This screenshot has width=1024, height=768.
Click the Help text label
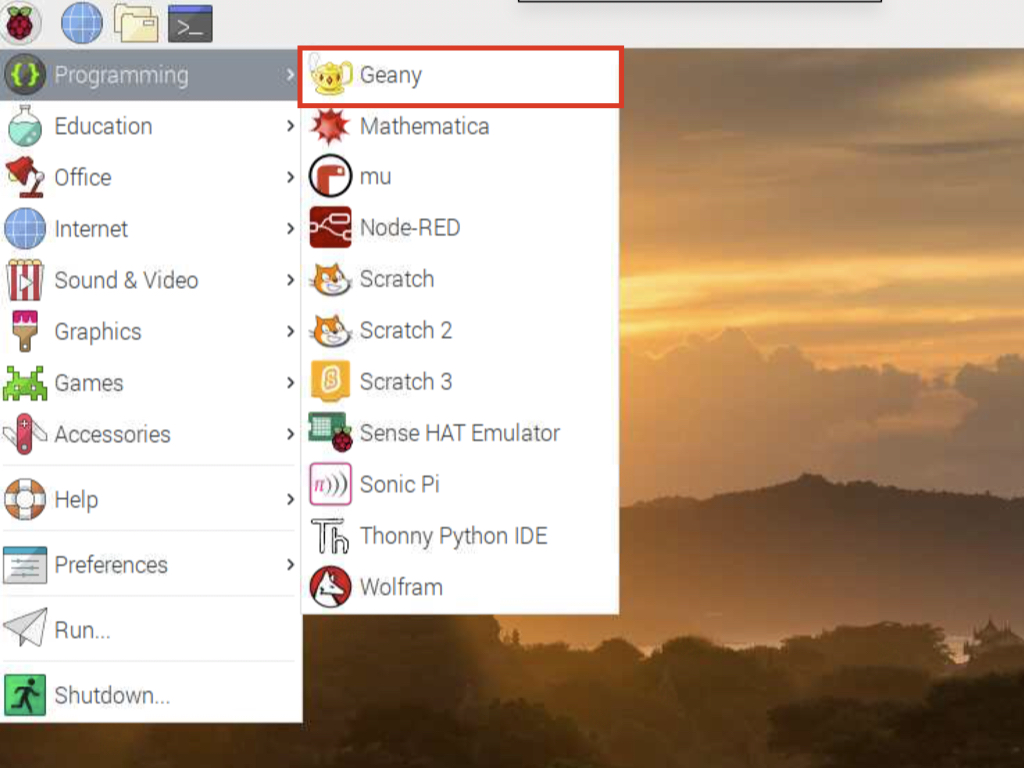76,500
